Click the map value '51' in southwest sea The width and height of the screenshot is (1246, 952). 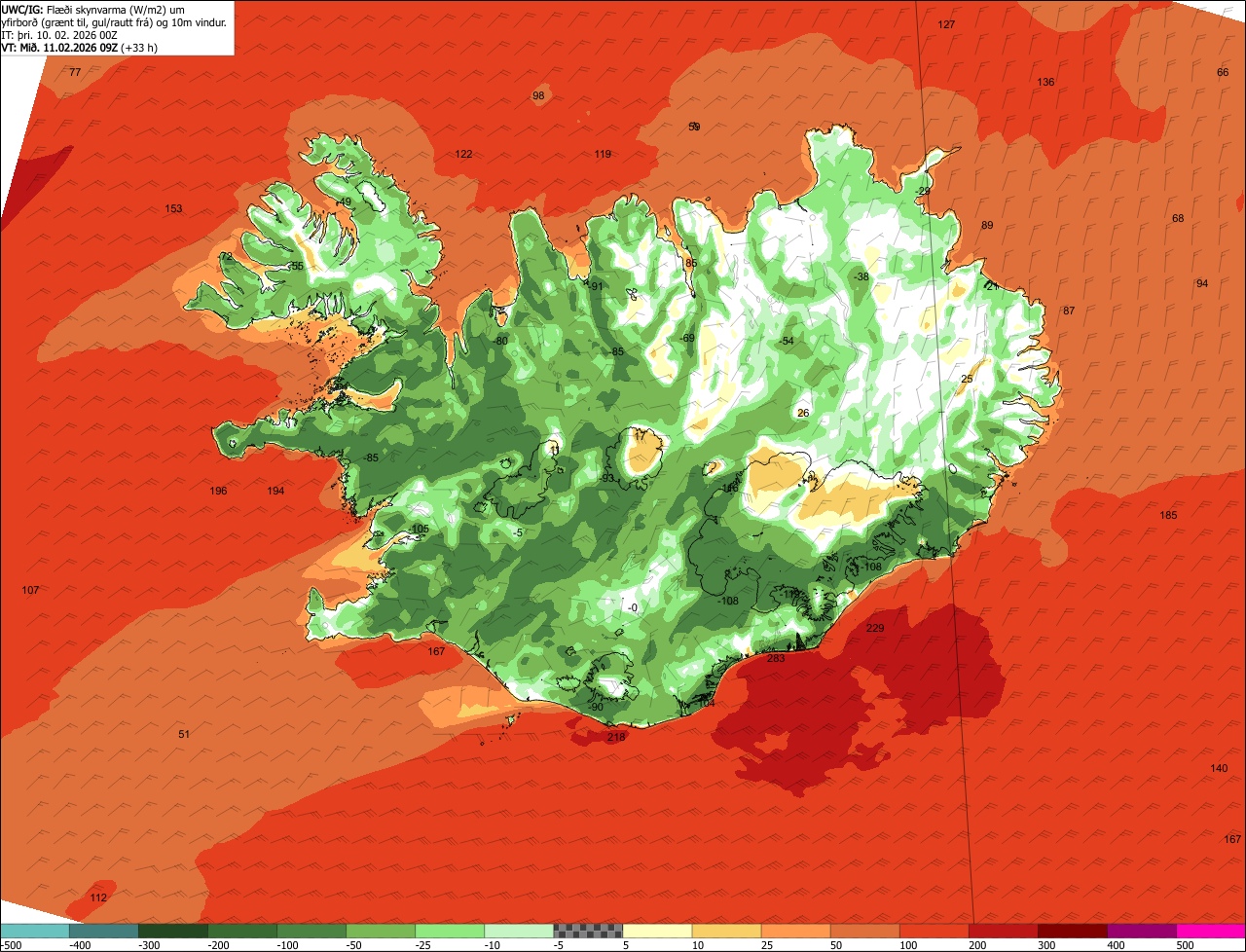pyautogui.click(x=184, y=735)
